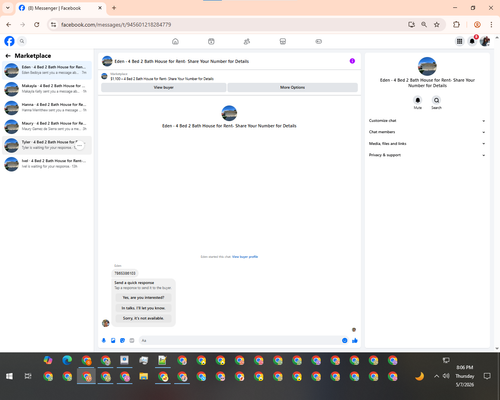Open the listing thumbnail in right panel
The width and height of the screenshot is (500, 400).
[x=427, y=66]
